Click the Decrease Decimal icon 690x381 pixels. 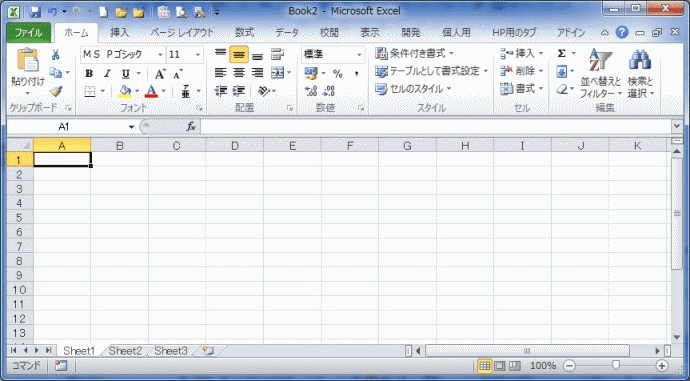click(x=329, y=91)
